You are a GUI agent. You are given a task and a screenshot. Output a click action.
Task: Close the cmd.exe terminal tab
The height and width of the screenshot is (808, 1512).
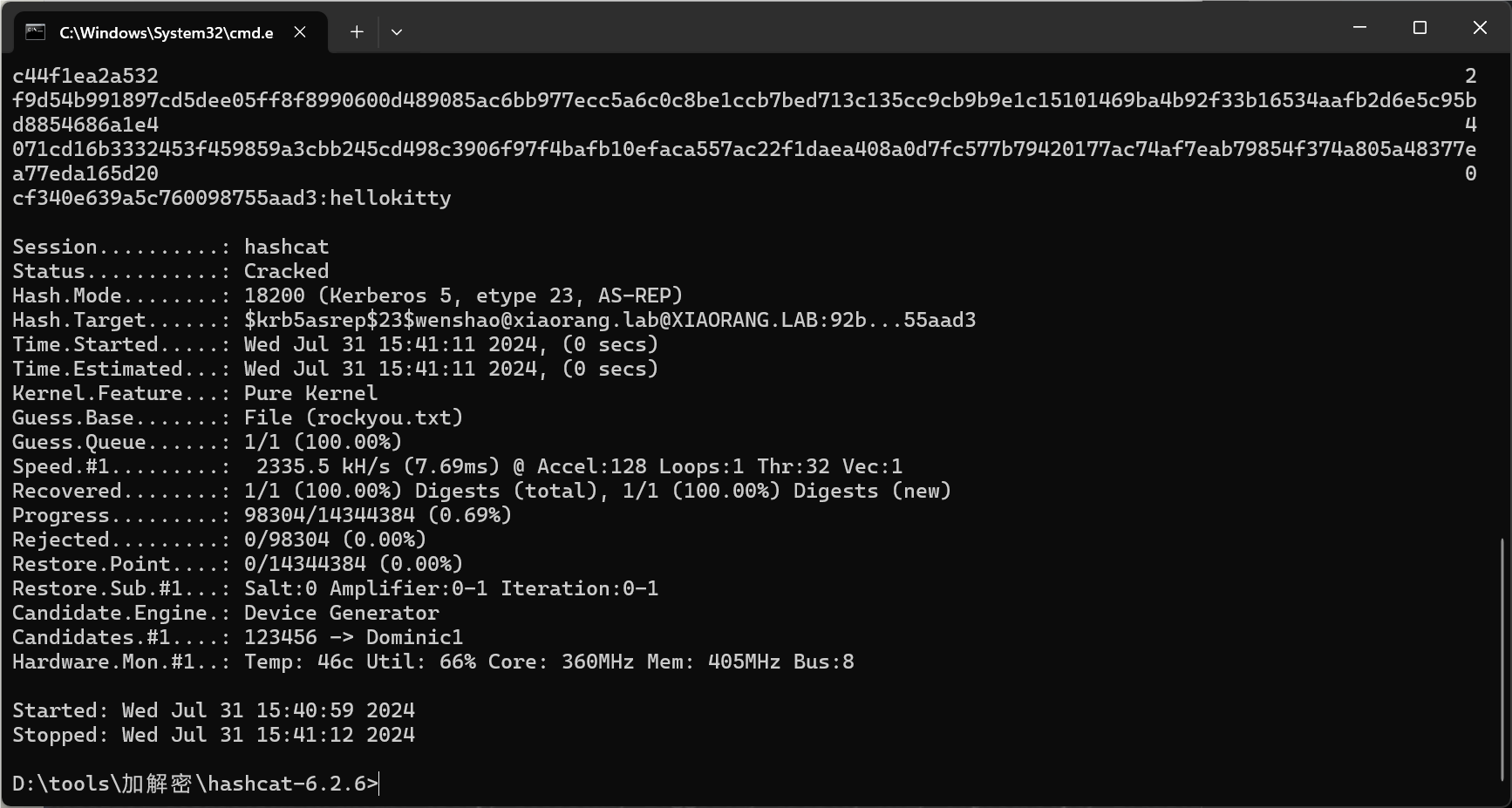click(300, 32)
